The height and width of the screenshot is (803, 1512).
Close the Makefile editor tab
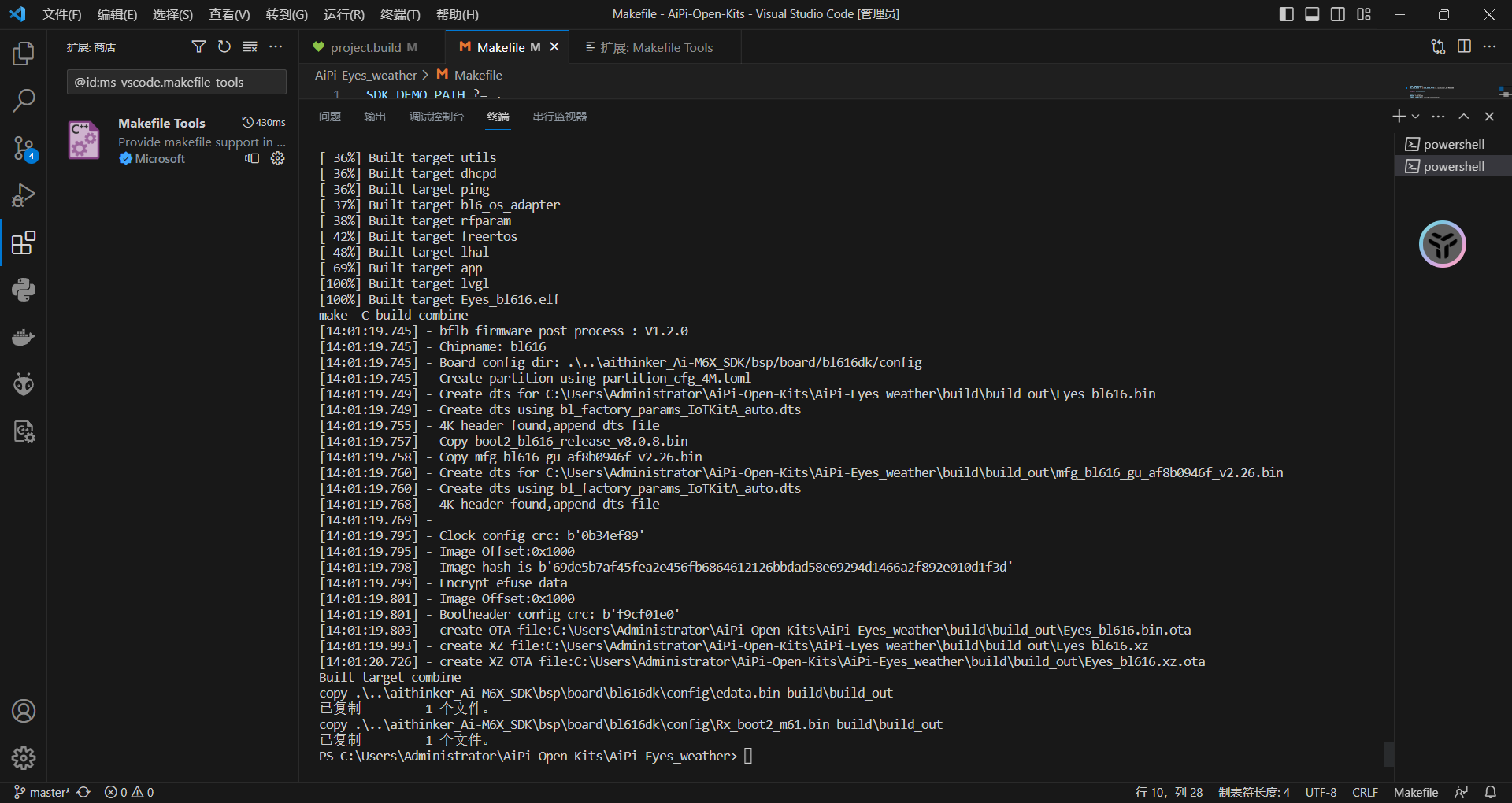coord(554,47)
